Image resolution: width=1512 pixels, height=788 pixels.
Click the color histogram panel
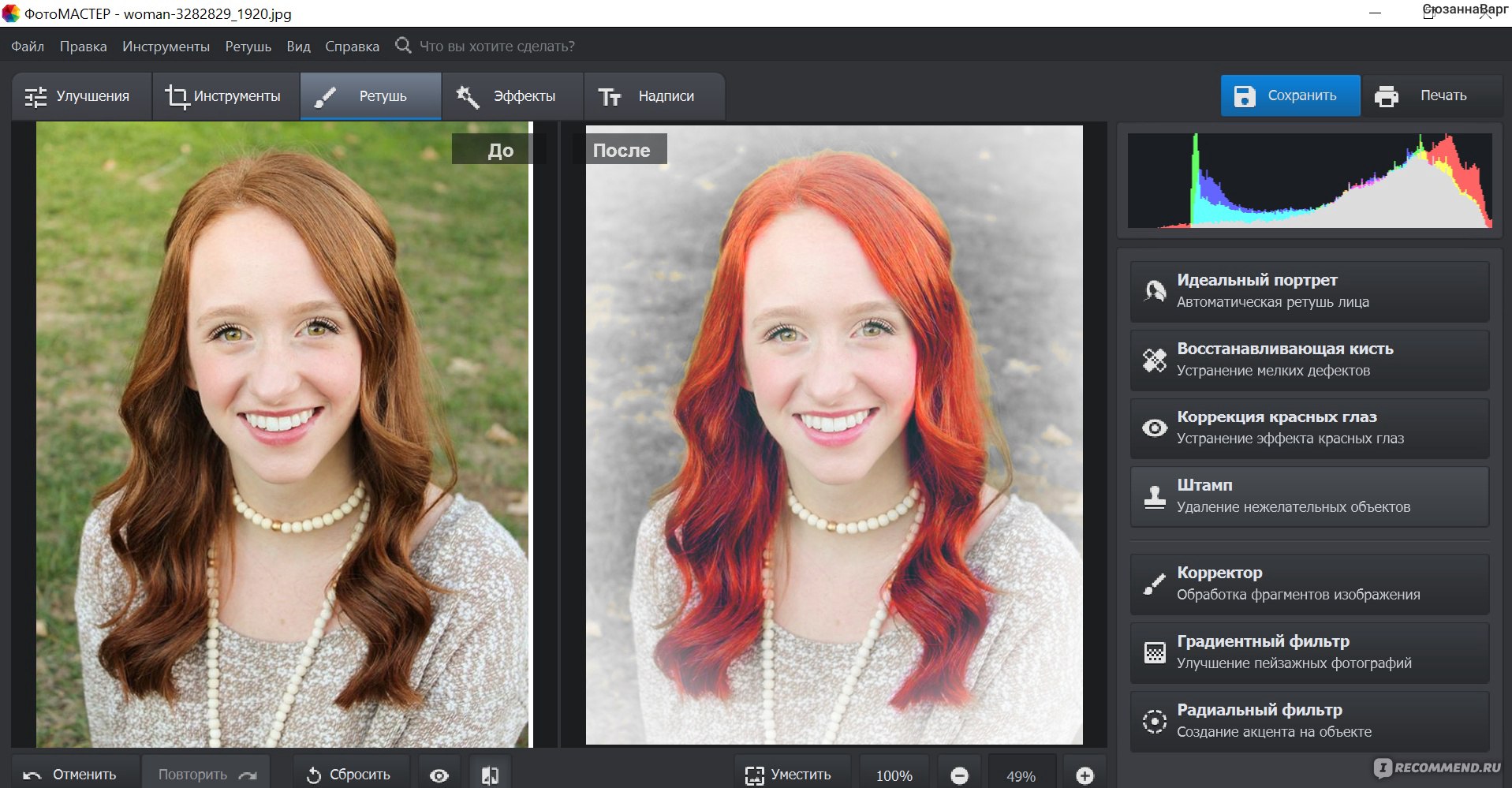pyautogui.click(x=1310, y=181)
